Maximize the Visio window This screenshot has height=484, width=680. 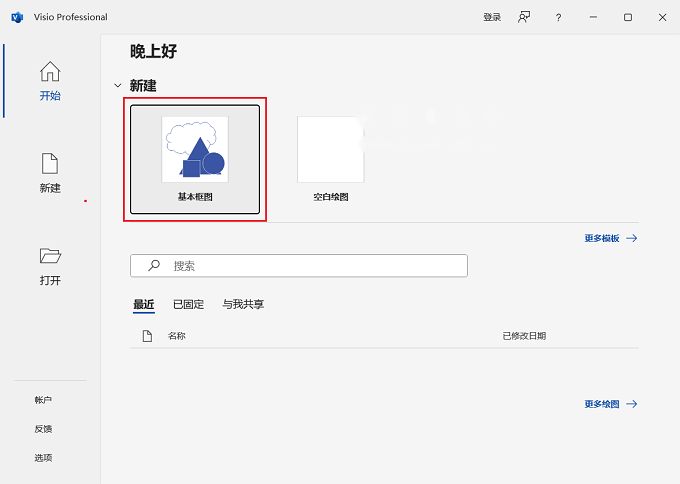pyautogui.click(x=628, y=17)
